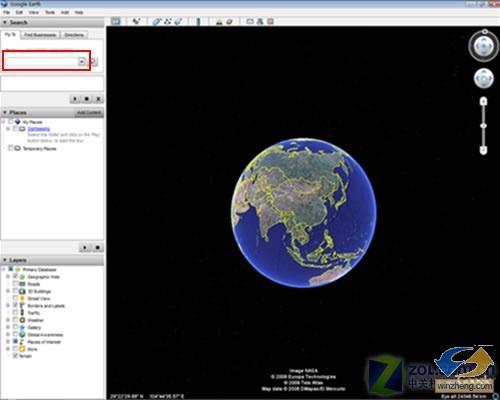Click the Fly To search input field
Viewport: 500px width, 400px height.
(x=42, y=61)
